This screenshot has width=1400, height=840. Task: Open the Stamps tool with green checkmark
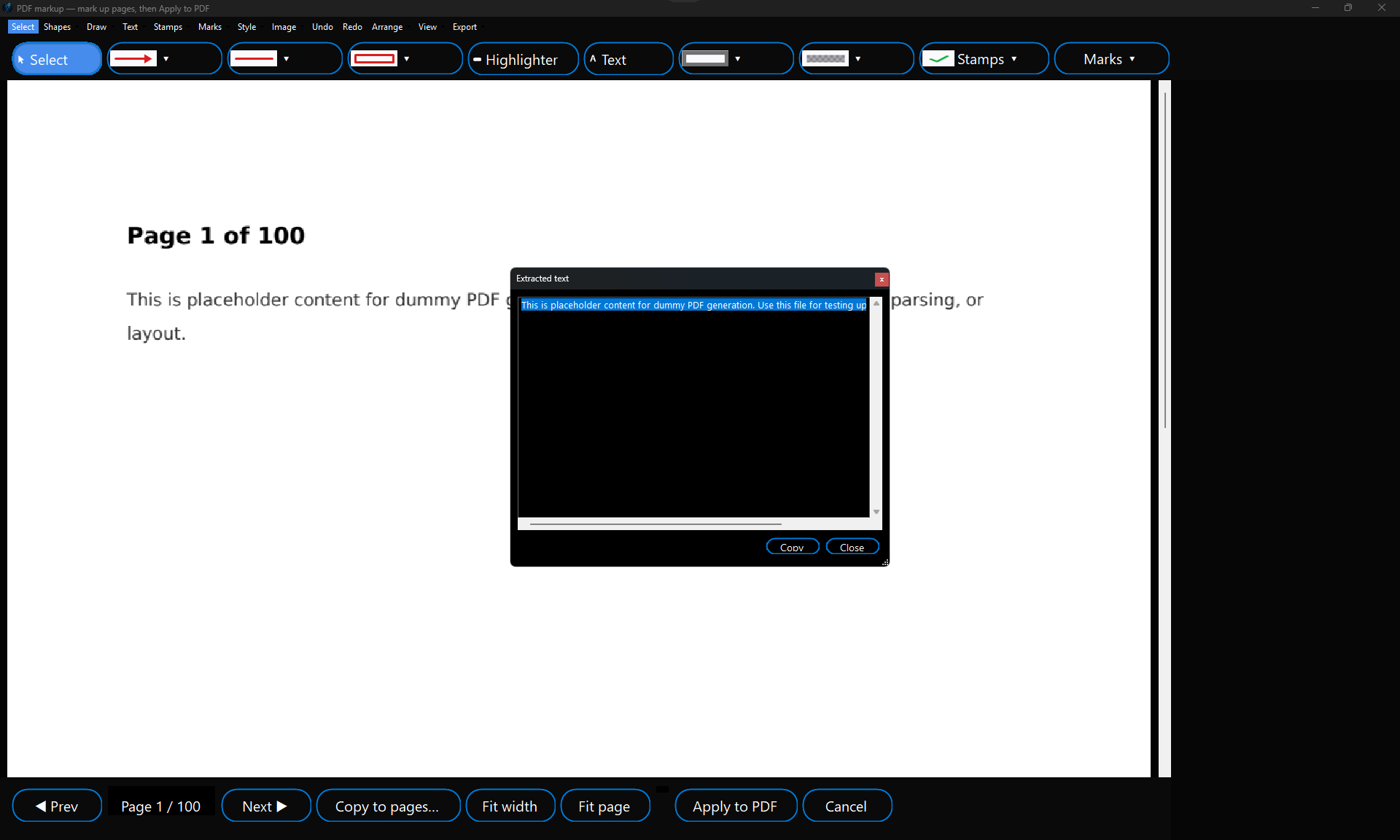[x=984, y=59]
